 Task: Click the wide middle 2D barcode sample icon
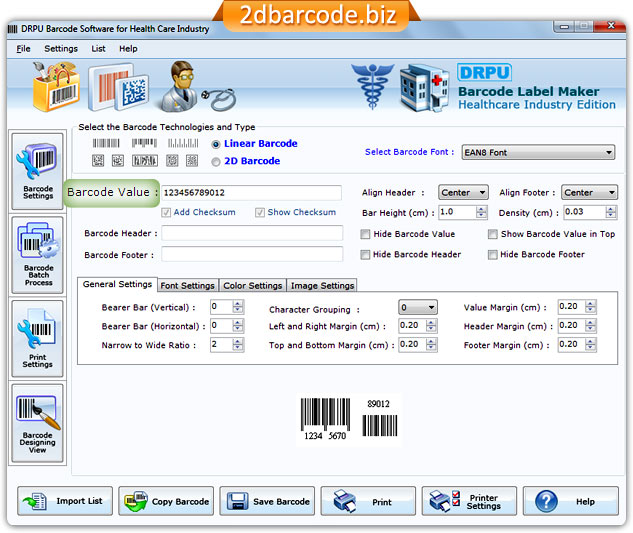145,161
